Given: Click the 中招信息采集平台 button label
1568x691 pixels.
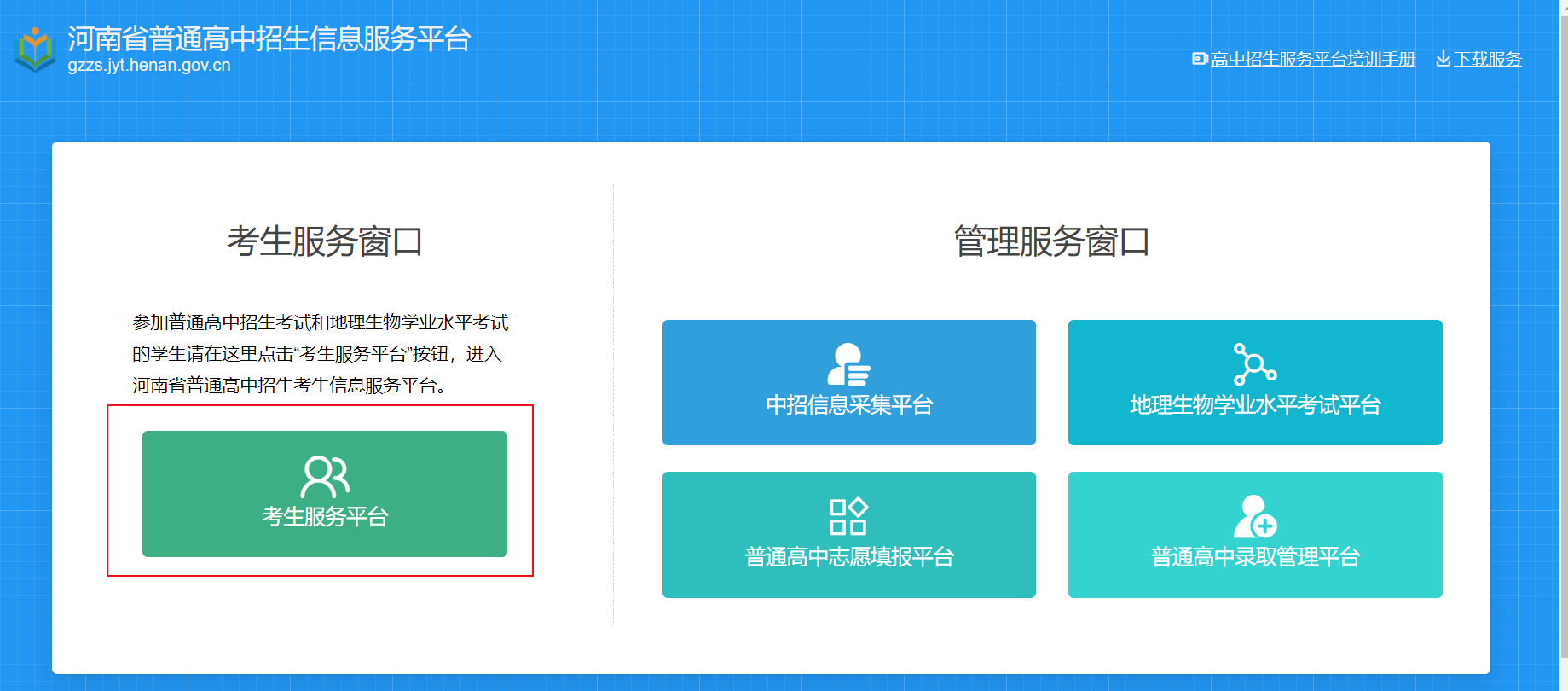Looking at the screenshot, I should pos(849,405).
